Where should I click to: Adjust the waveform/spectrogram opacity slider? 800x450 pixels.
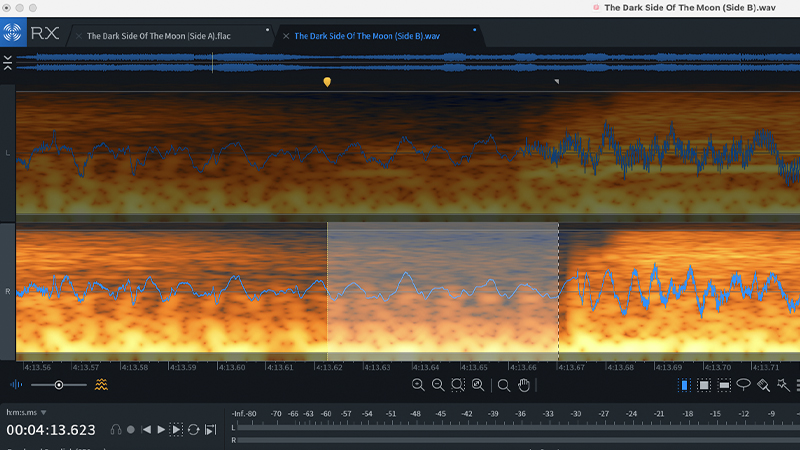click(59, 385)
